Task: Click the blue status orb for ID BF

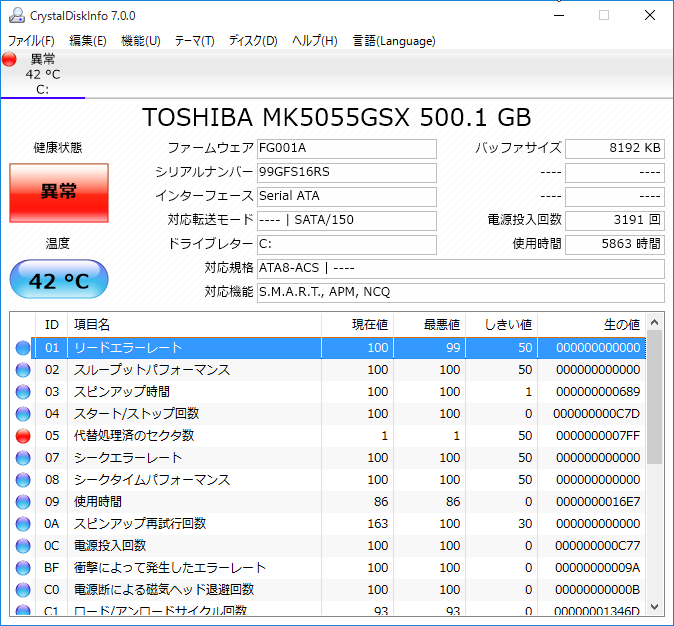Action: click(x=23, y=568)
